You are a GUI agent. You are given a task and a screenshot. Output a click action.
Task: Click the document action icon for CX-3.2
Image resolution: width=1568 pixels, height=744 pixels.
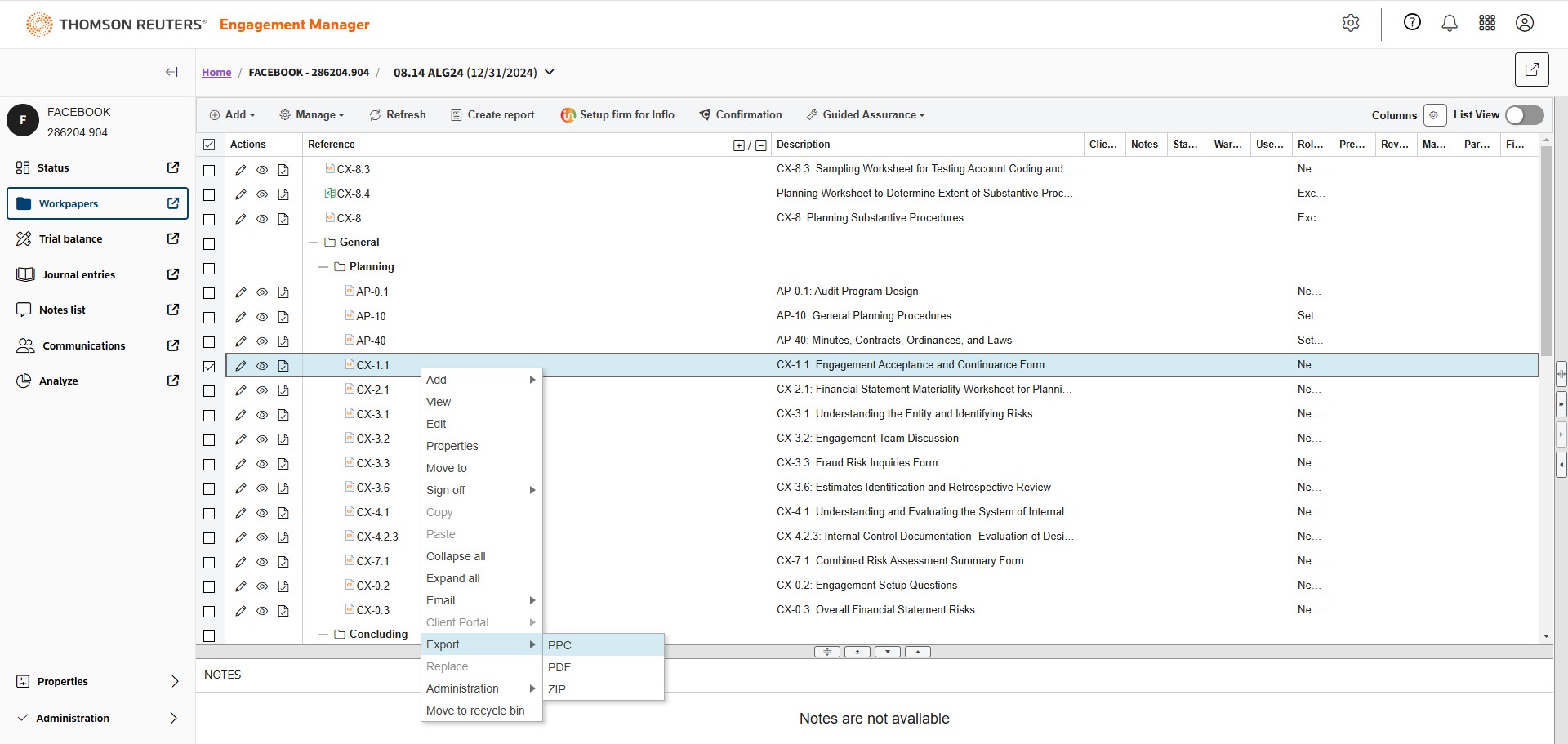coord(283,439)
